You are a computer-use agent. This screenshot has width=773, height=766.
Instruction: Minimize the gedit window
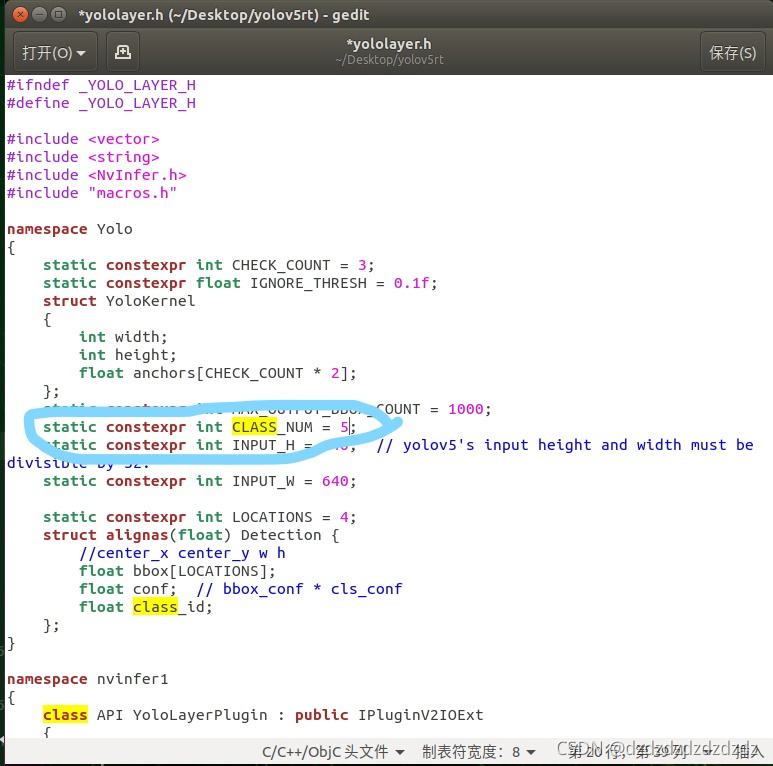pos(39,14)
